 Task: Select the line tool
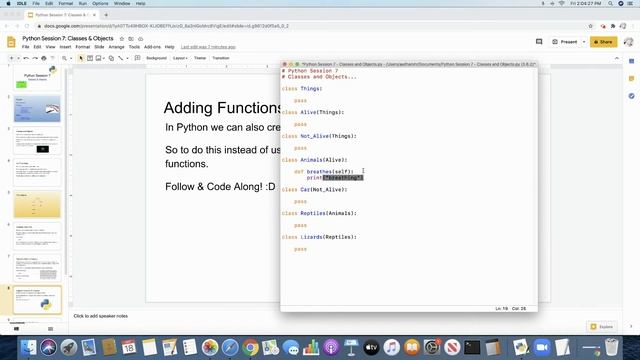120,58
